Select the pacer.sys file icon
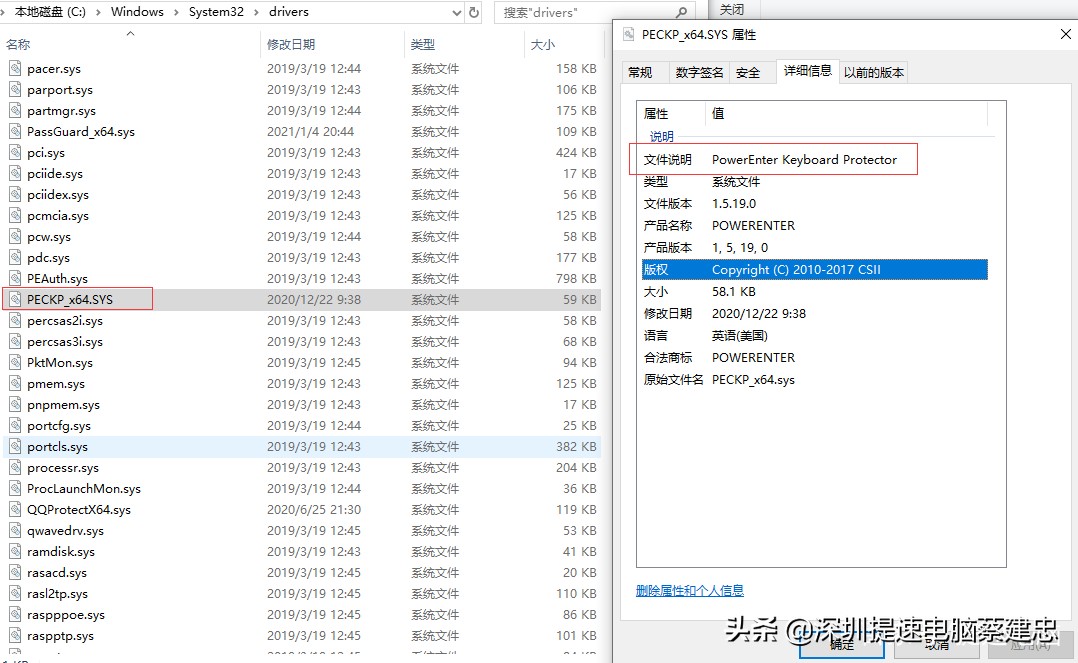The height and width of the screenshot is (663, 1078). [x=13, y=68]
